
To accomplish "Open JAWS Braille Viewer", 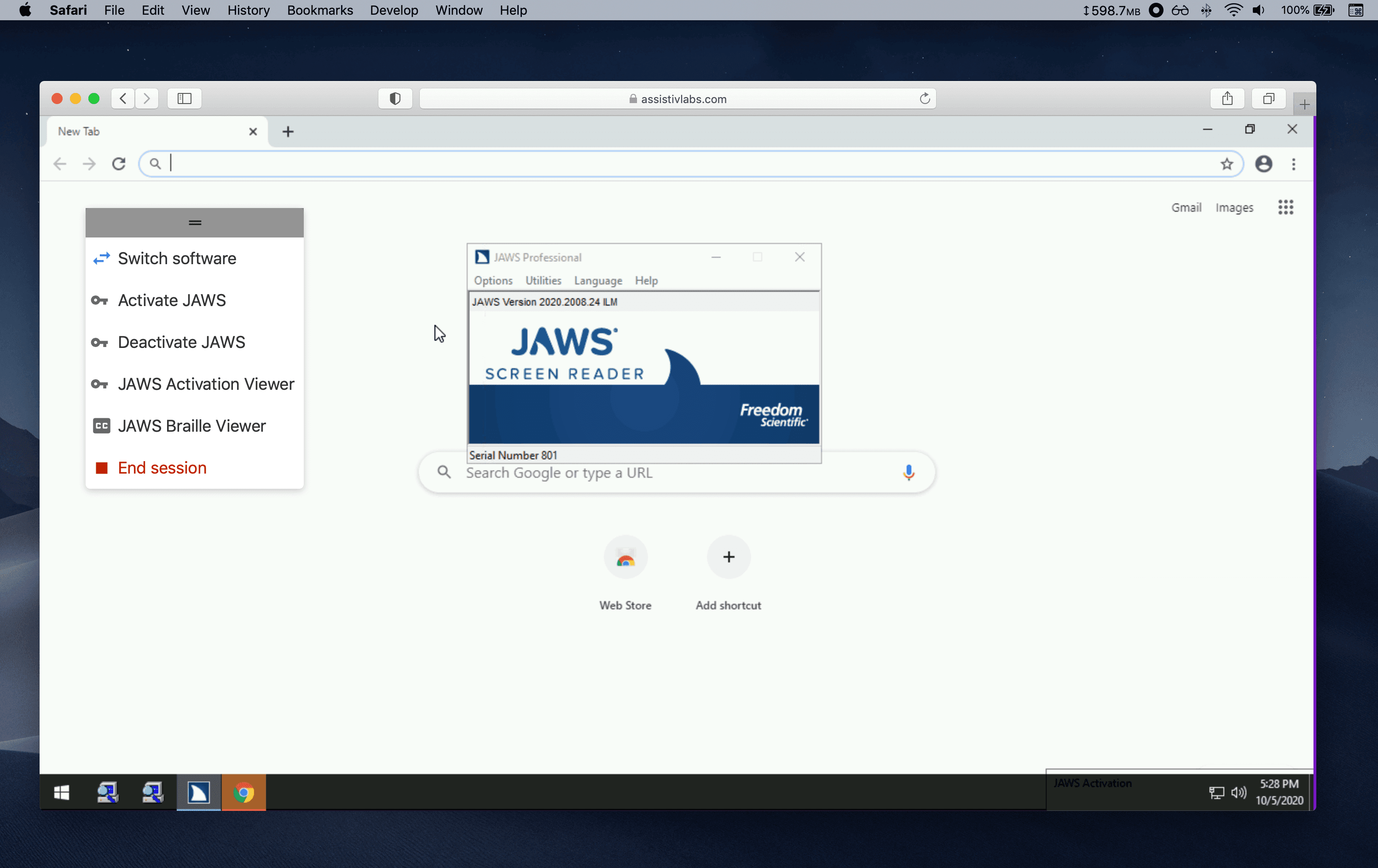I will [x=195, y=426].
